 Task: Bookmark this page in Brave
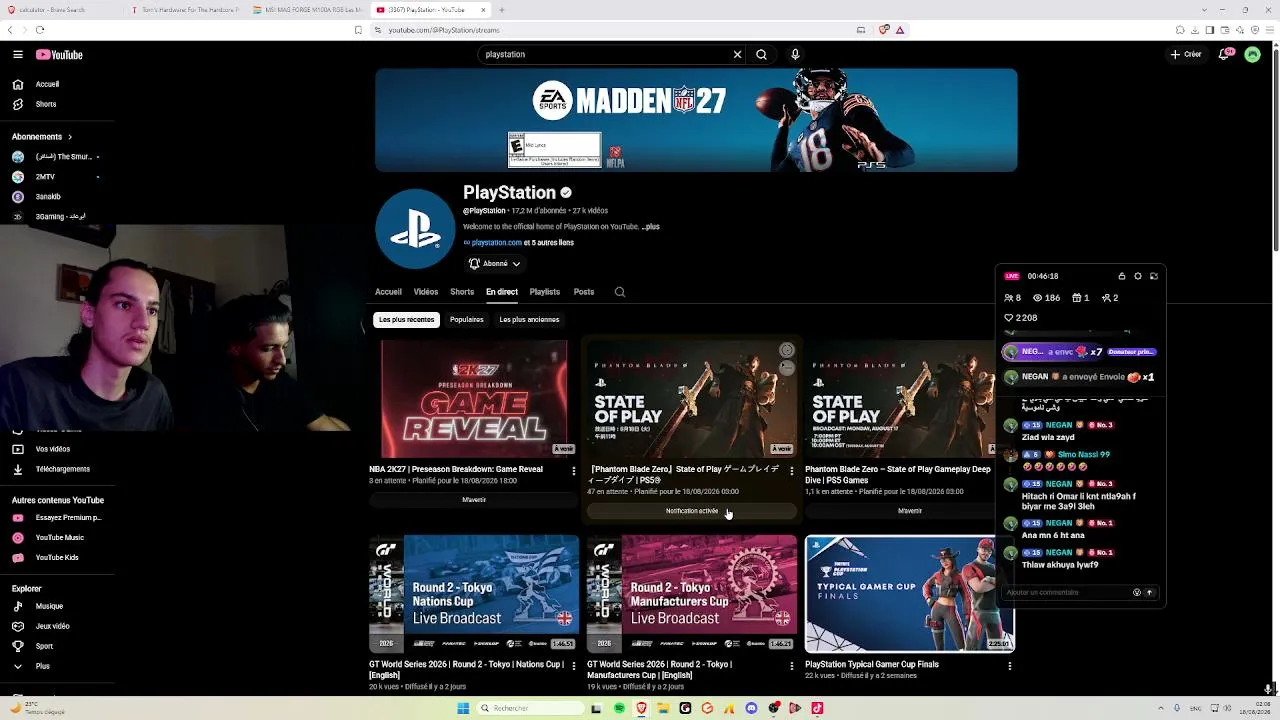point(359,30)
